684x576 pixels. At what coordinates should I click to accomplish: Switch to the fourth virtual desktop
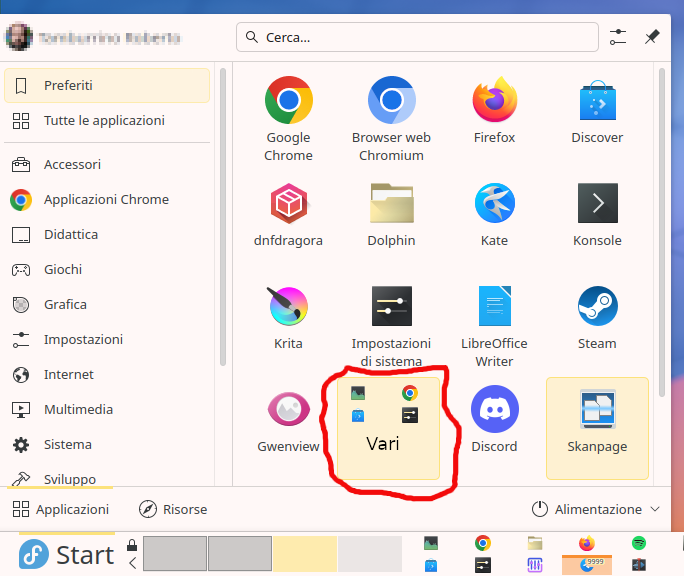370,554
